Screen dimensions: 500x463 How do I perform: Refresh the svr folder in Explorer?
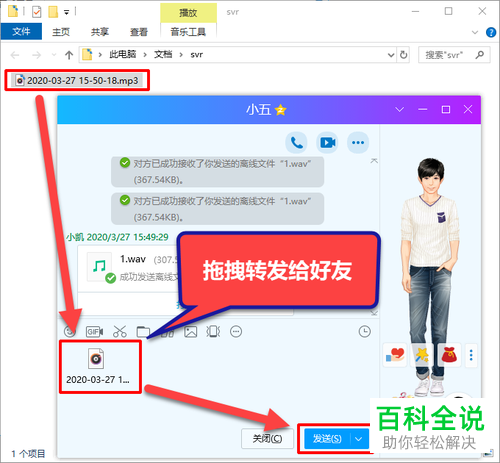(x=404, y=55)
